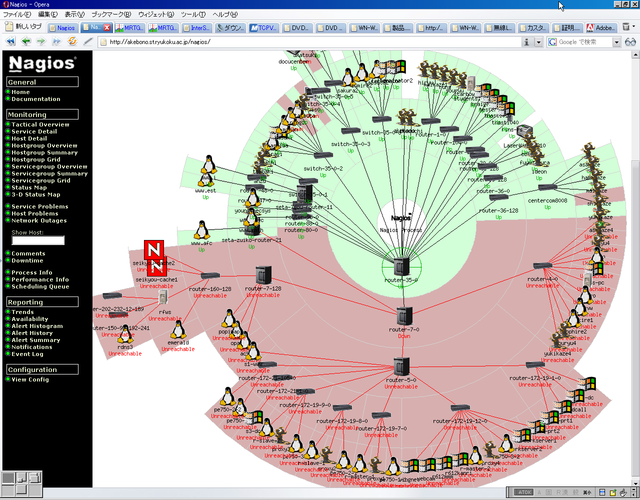This screenshot has height=500, width=640.
Task: Click the Nagios Process center node
Action: (401, 222)
